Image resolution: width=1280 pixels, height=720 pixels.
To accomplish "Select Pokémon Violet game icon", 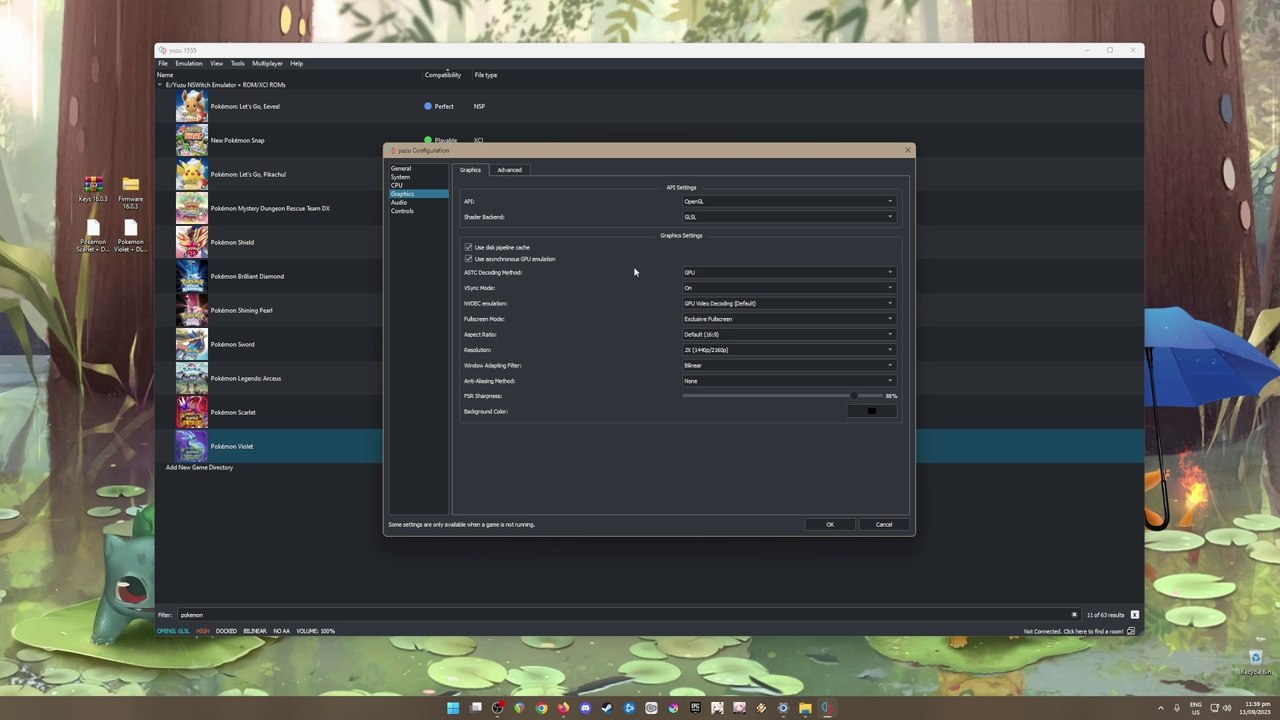I will click(192, 446).
